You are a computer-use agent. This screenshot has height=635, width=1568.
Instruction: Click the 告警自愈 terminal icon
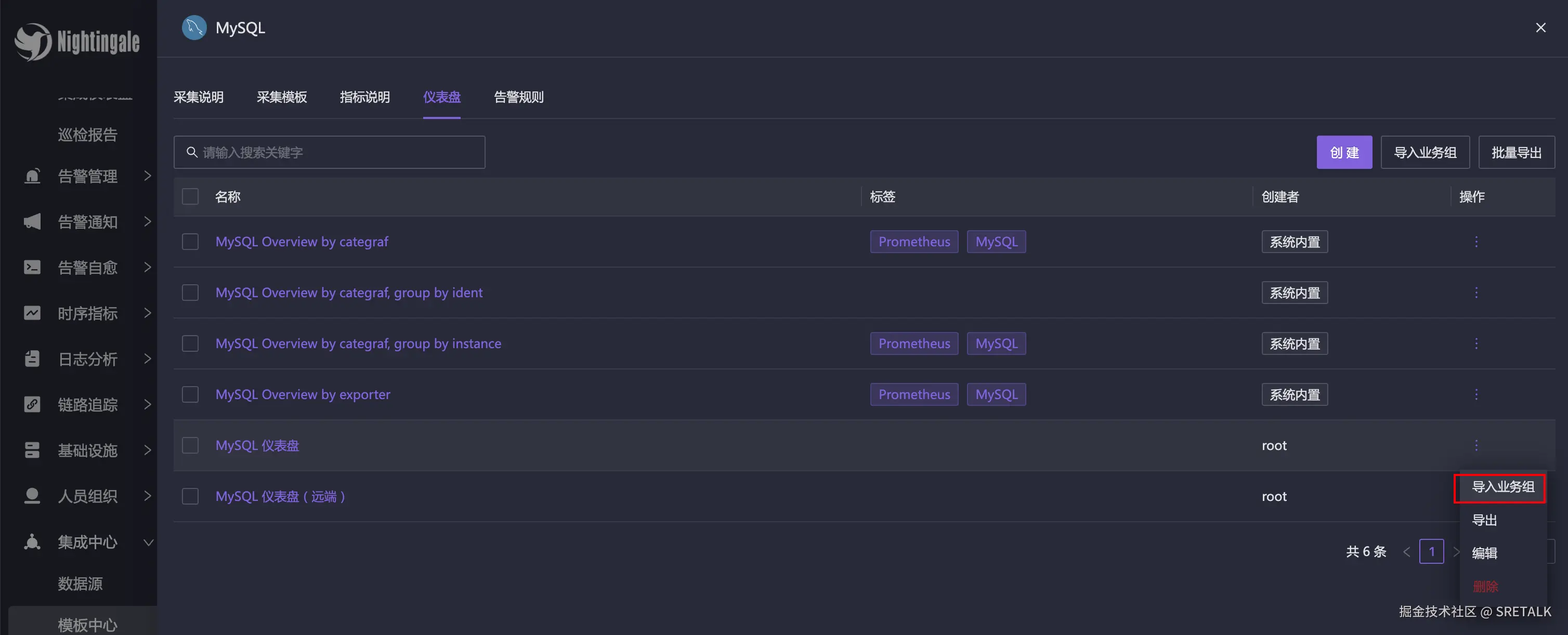pyautogui.click(x=32, y=268)
